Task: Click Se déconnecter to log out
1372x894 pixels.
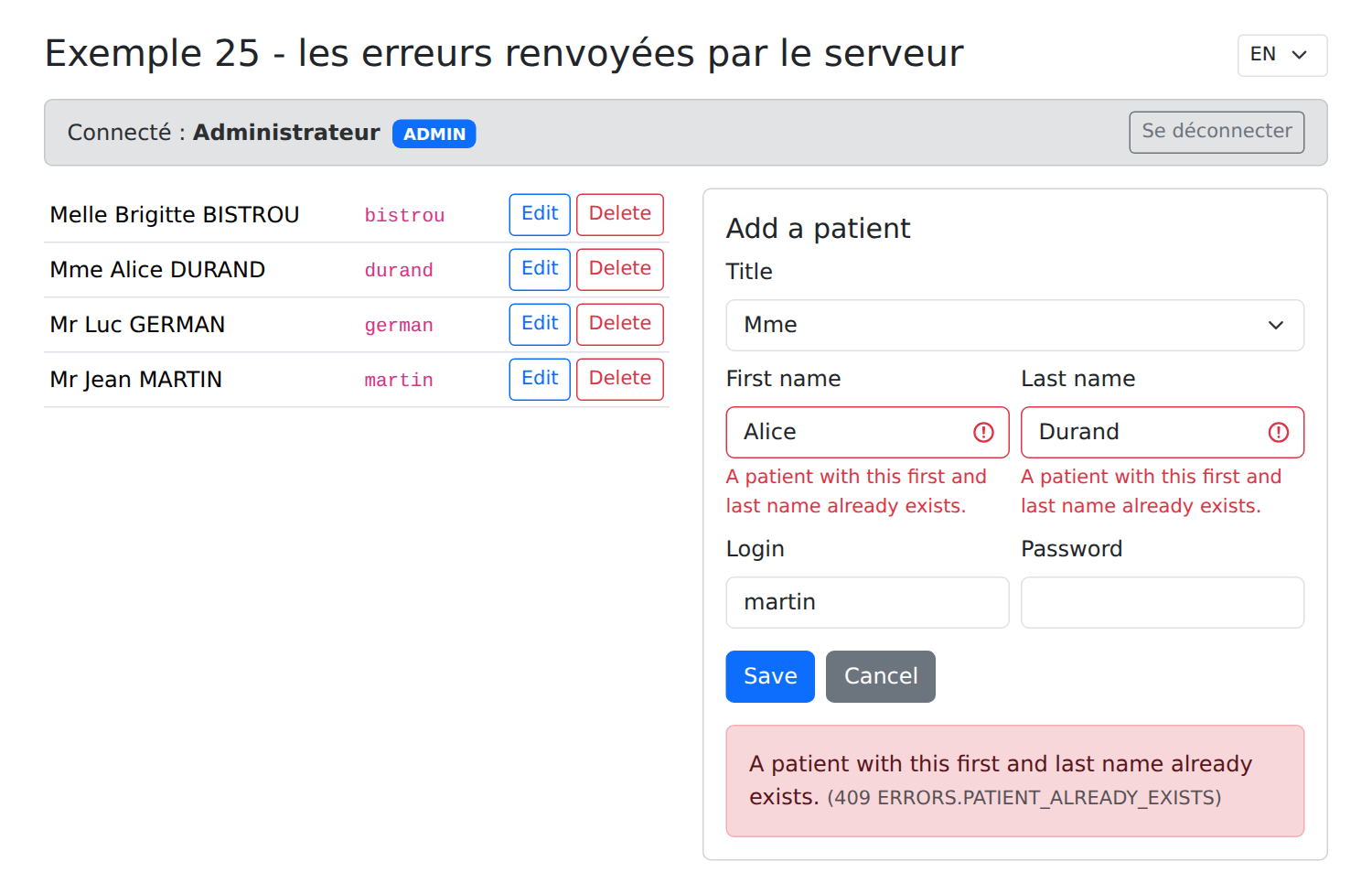Action: click(x=1217, y=132)
